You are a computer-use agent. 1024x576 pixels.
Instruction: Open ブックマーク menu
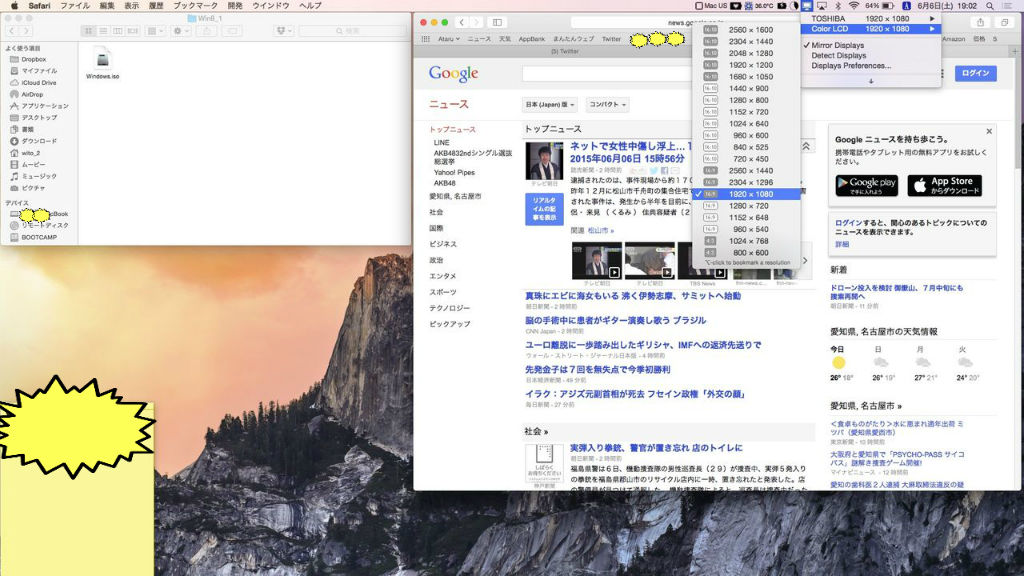tap(195, 6)
